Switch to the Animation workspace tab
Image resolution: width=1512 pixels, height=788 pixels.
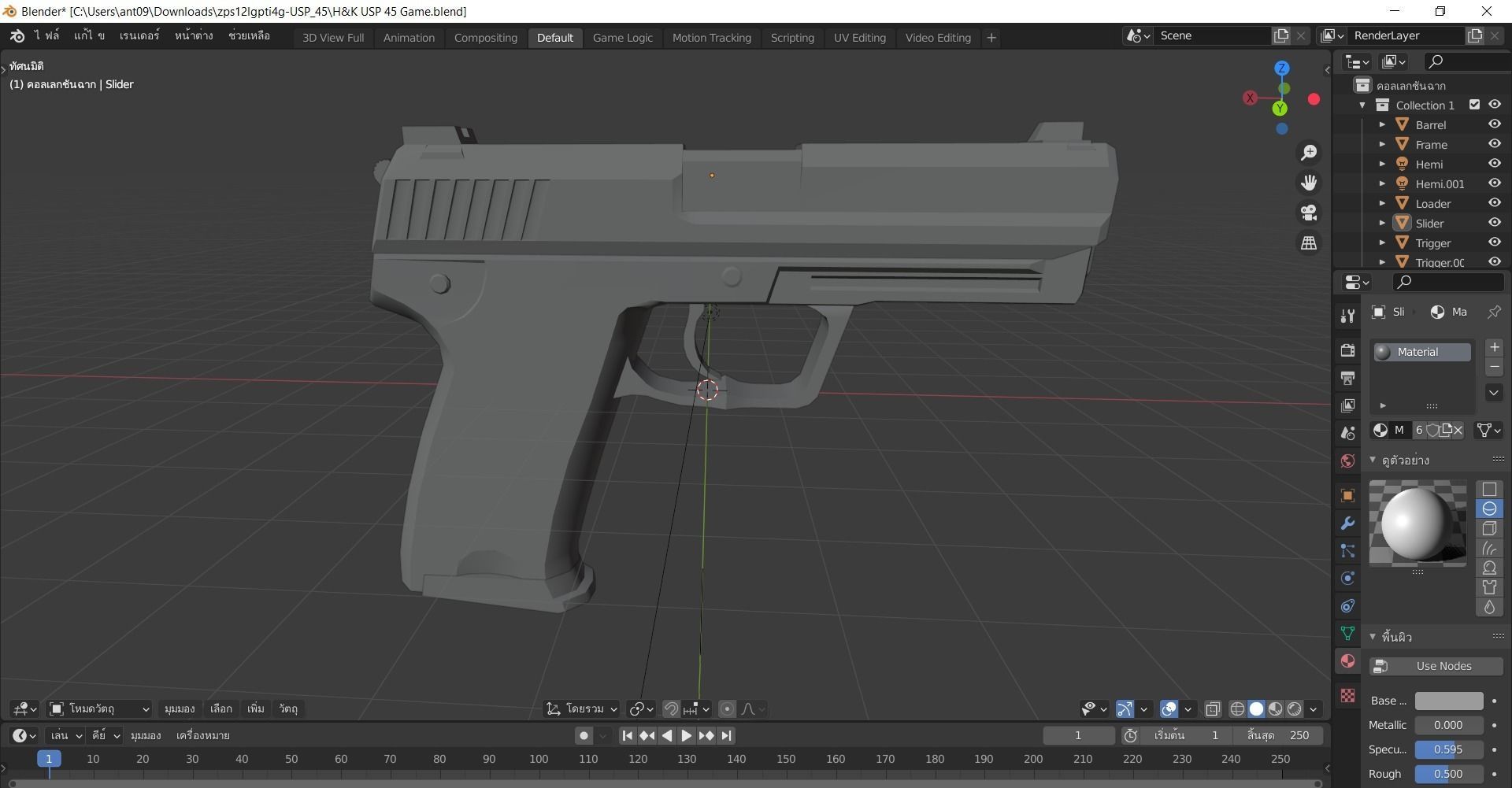coord(409,38)
